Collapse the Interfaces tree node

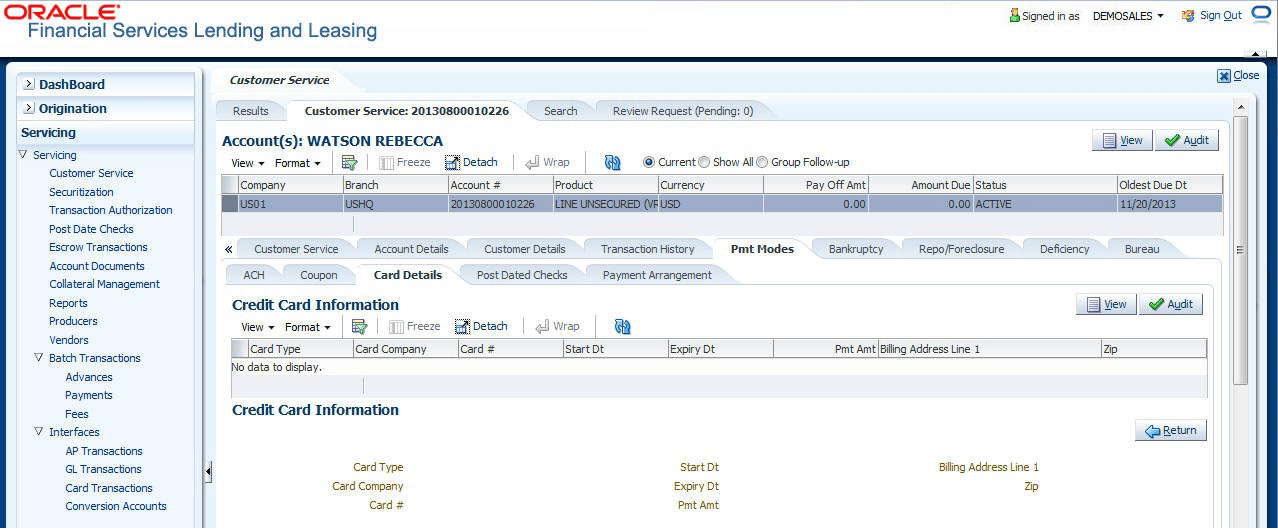coord(40,432)
